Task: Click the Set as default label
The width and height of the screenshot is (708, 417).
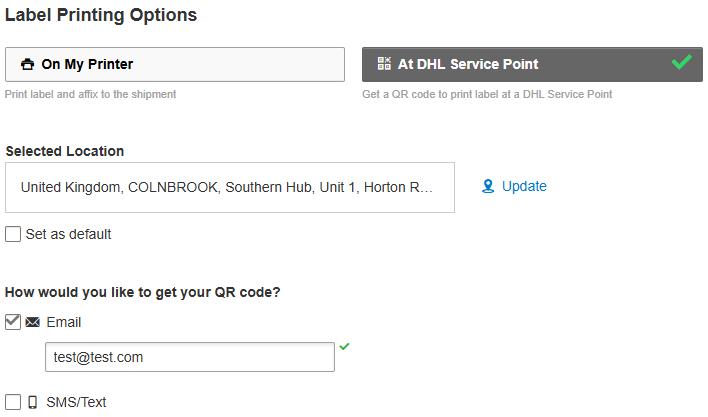Action: tap(68, 234)
